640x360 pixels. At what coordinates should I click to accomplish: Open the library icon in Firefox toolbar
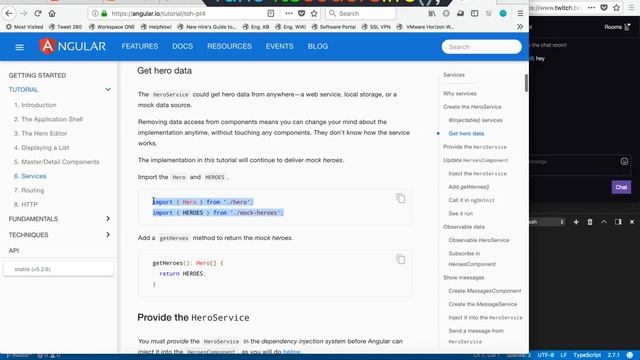point(432,13)
